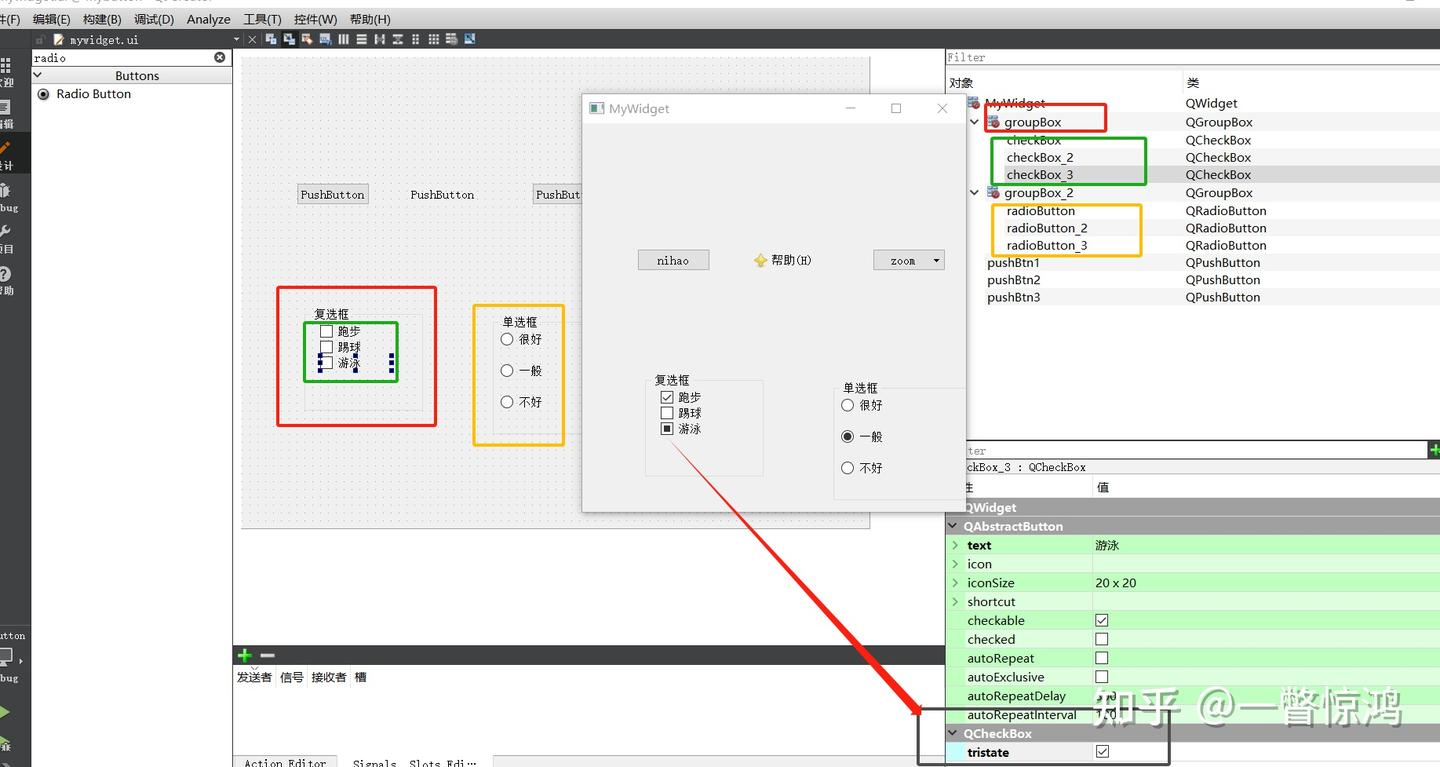Expand the iconSize property row
This screenshot has width=1440, height=767.
point(956,583)
